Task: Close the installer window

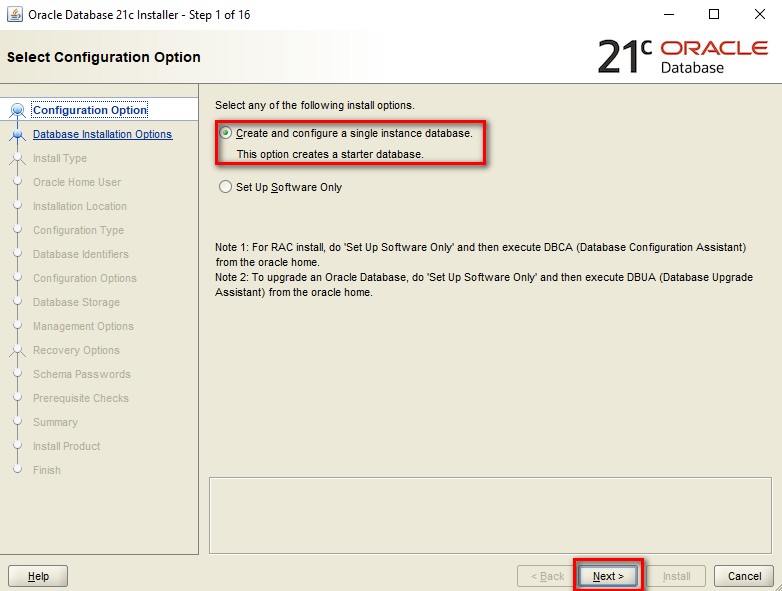Action: [x=760, y=14]
